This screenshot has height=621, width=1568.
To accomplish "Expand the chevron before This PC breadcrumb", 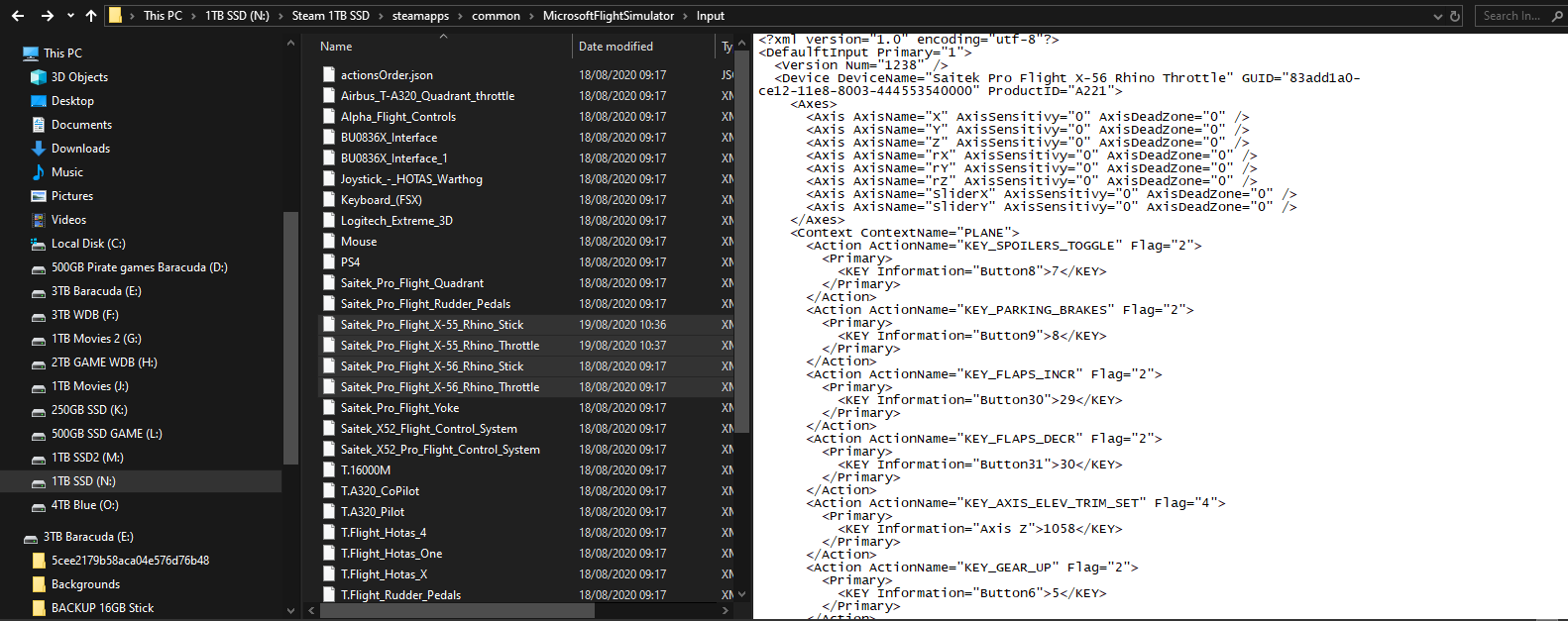I will 132,16.
